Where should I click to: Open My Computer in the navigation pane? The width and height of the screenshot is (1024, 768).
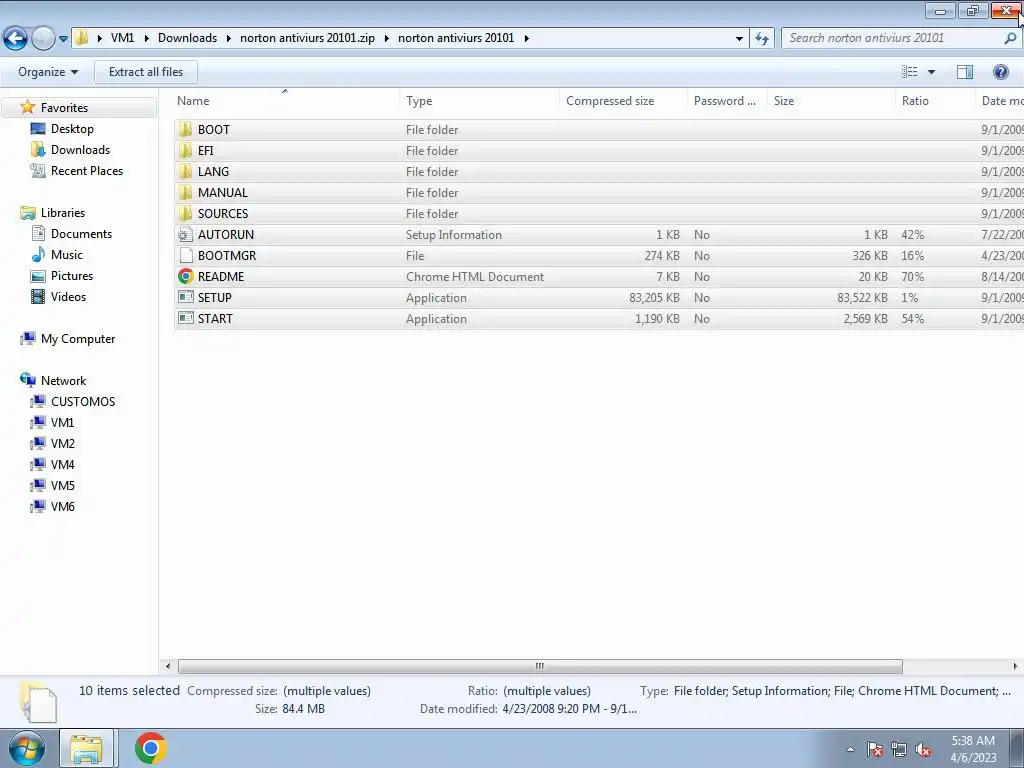coord(78,339)
